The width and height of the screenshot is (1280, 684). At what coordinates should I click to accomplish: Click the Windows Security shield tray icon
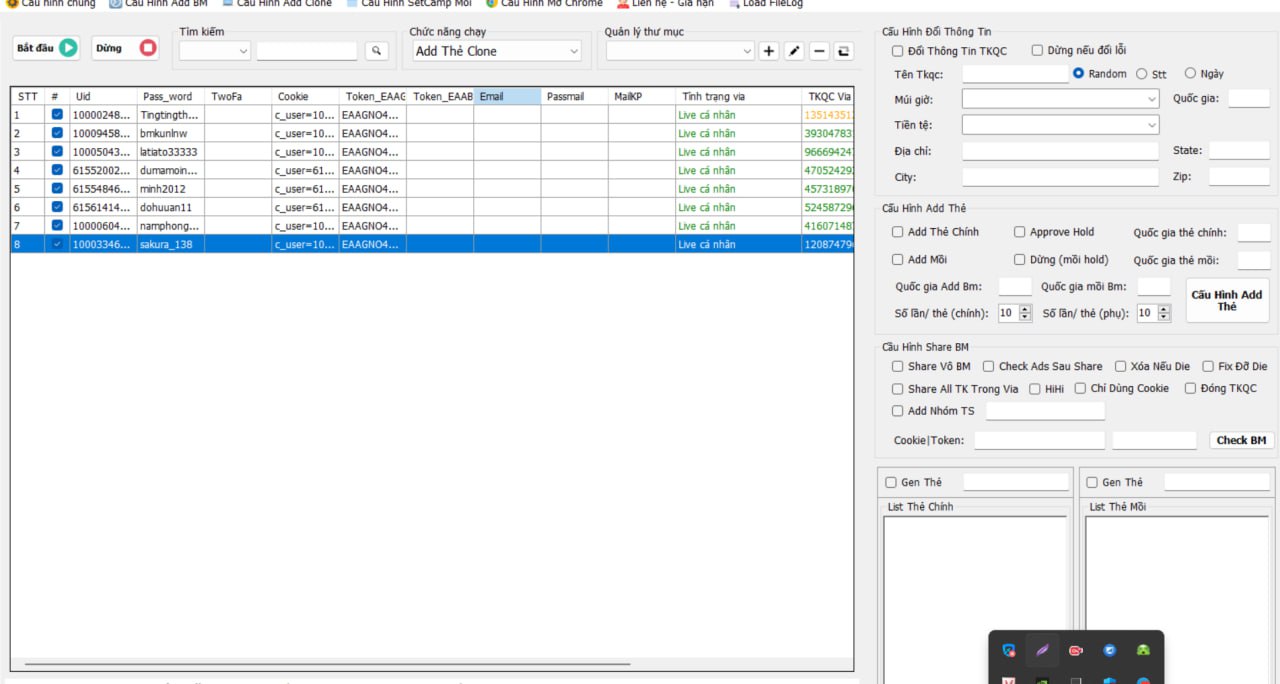1009,650
